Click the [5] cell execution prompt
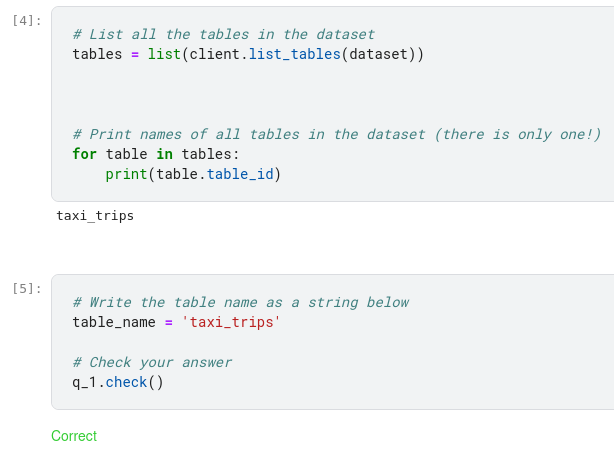The height and width of the screenshot is (455, 614). (x=28, y=288)
